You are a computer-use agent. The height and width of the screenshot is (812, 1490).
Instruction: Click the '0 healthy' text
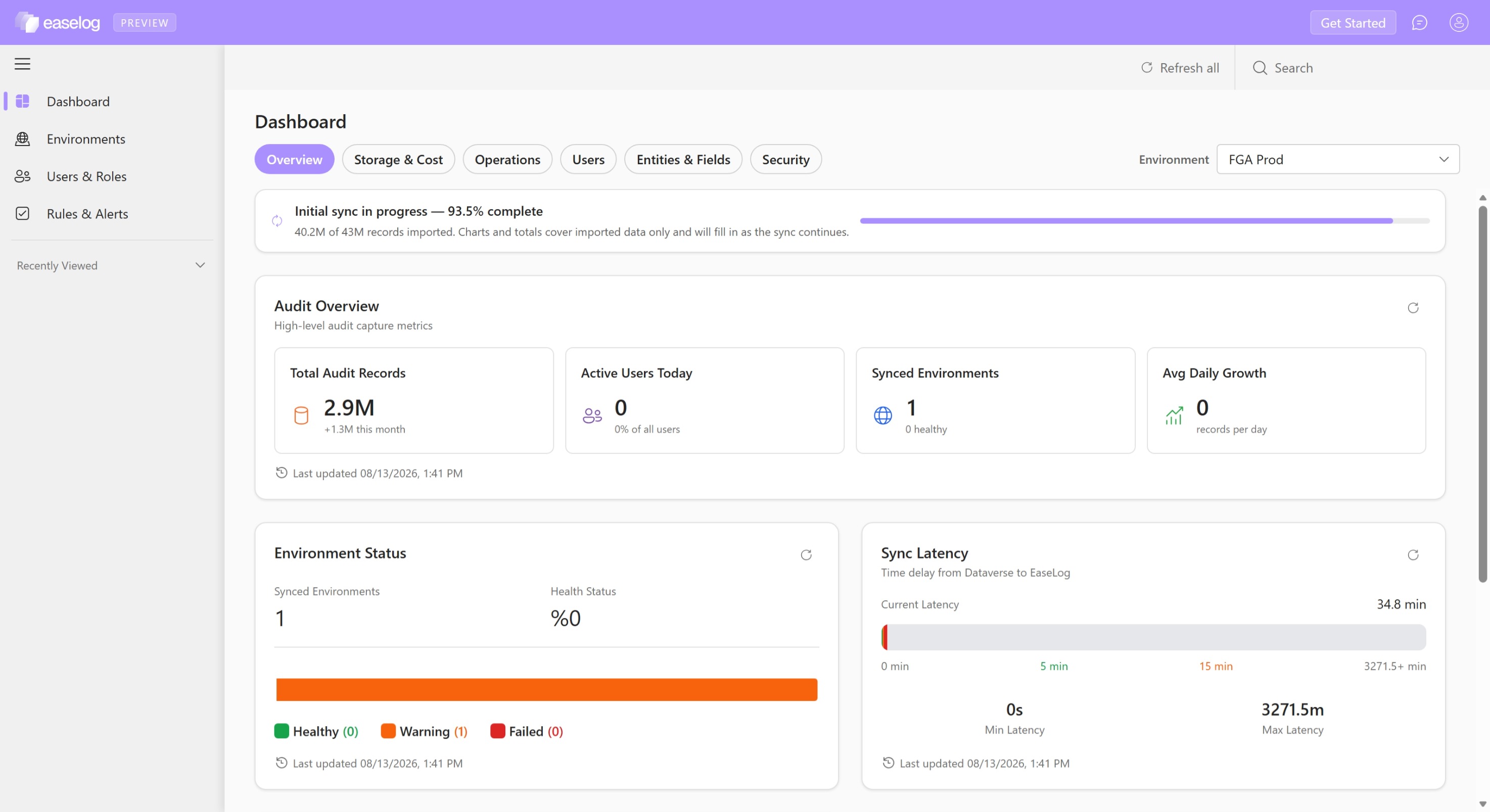(x=926, y=429)
